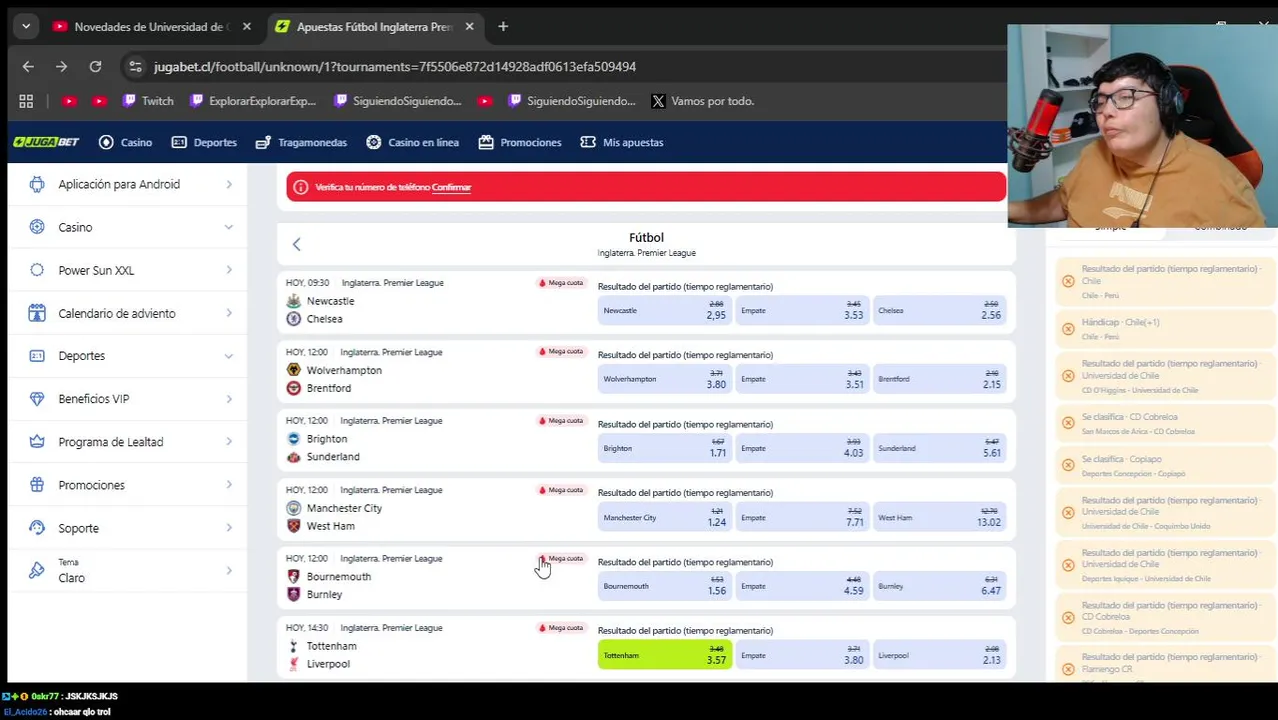Open the Jugabet logo home link
This screenshot has height=720, width=1278.
46,142
